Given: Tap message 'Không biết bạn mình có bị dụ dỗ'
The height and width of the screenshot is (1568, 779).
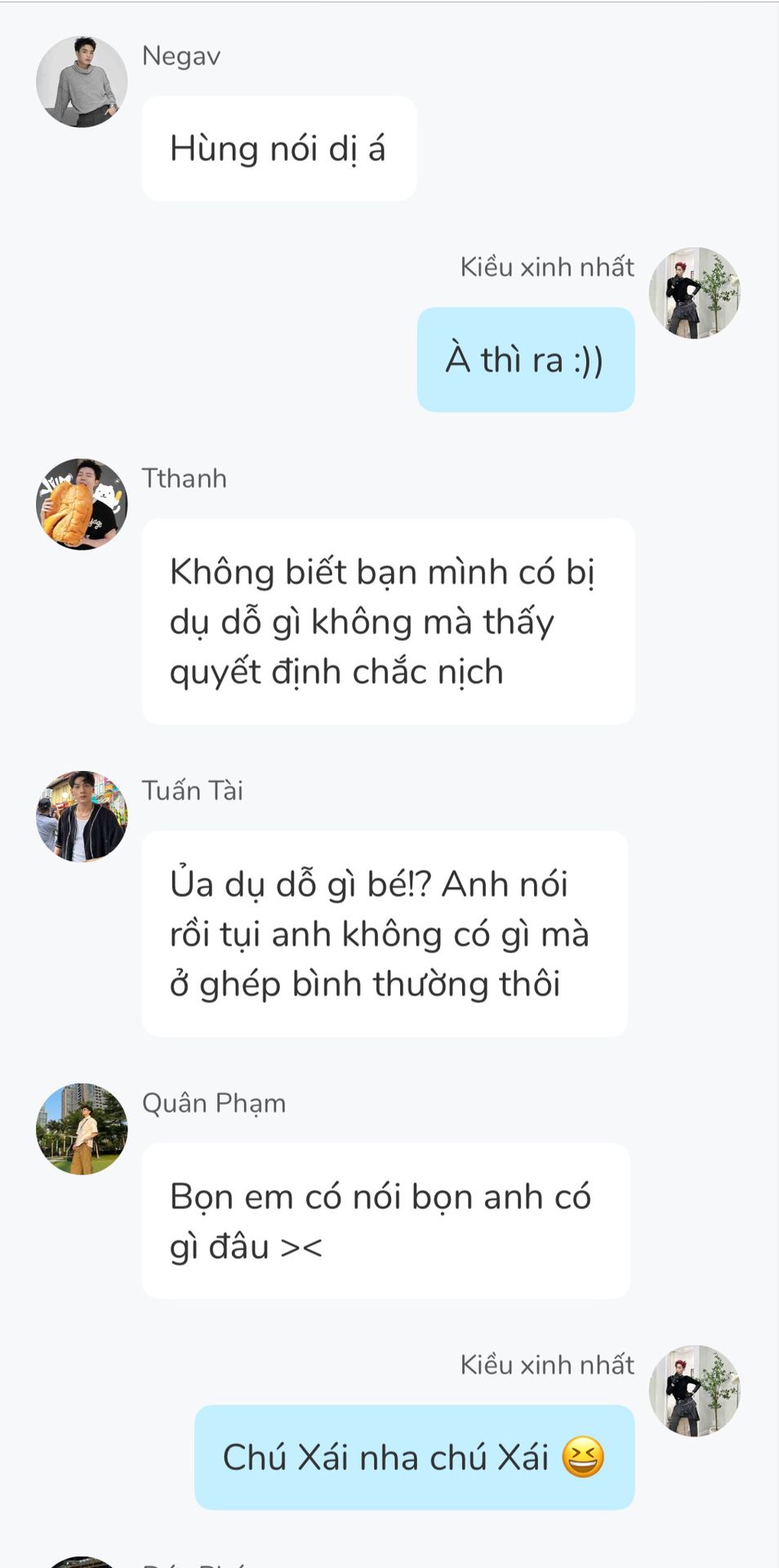Looking at the screenshot, I should pos(389,621).
